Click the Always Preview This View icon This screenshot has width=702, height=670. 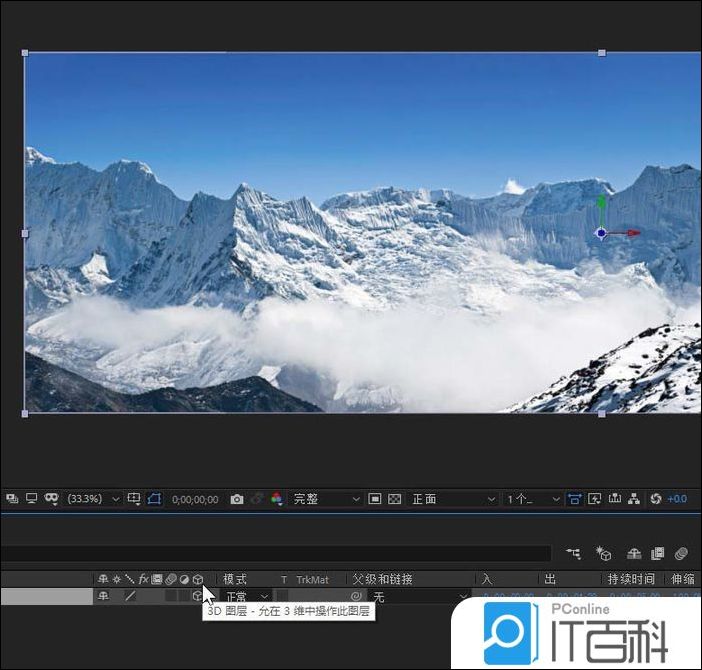[x=12, y=498]
